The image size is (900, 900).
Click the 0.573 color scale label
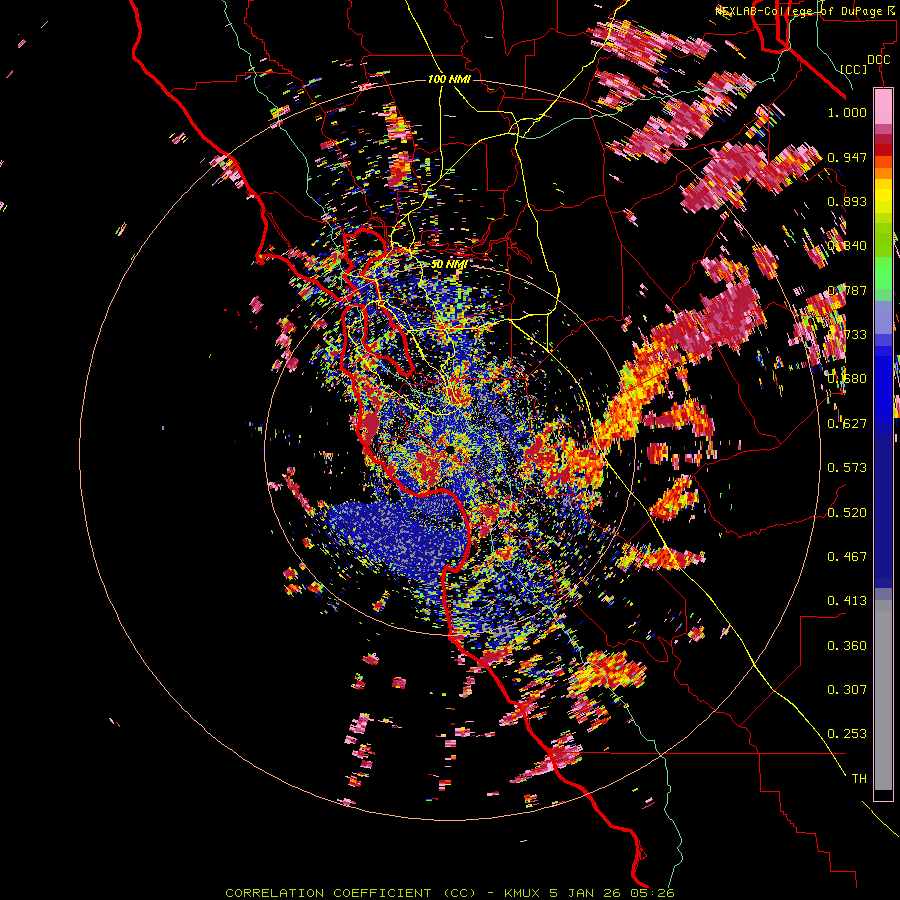pyautogui.click(x=847, y=467)
